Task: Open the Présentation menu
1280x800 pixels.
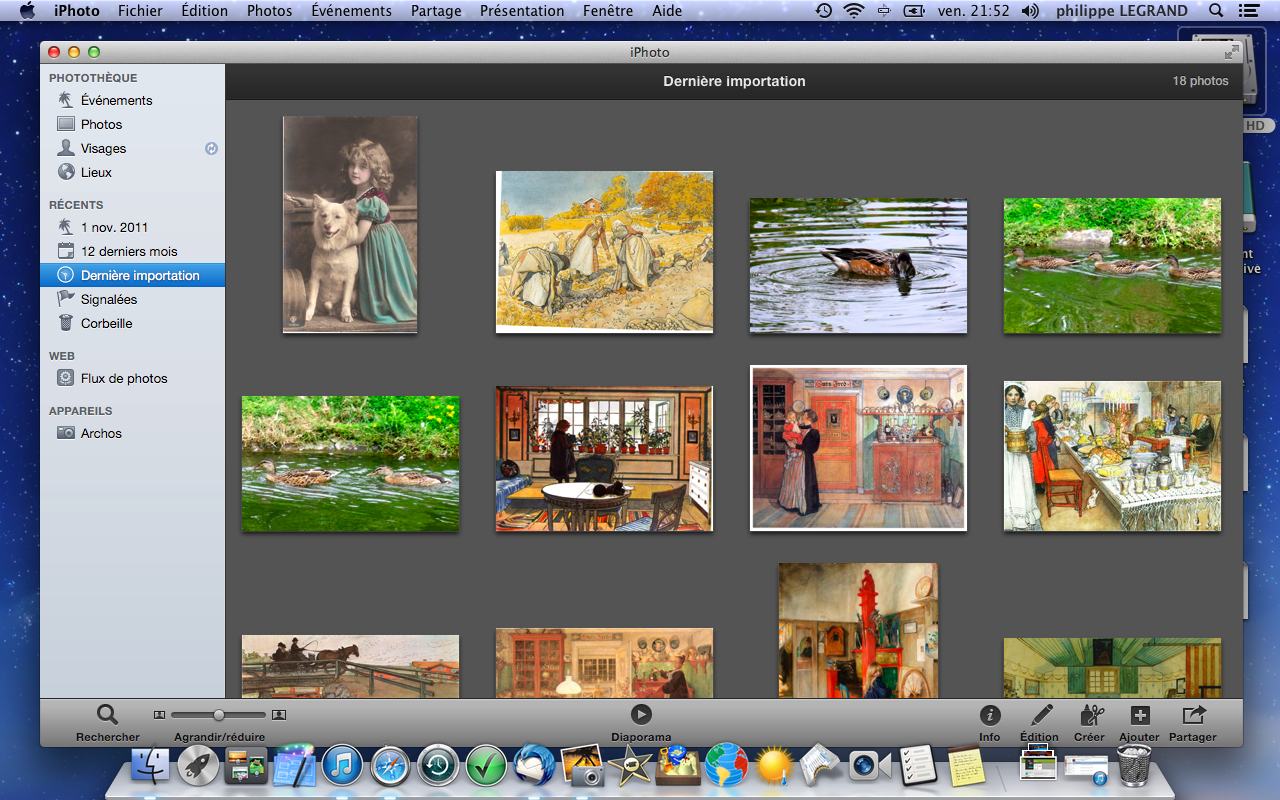Action: (522, 11)
